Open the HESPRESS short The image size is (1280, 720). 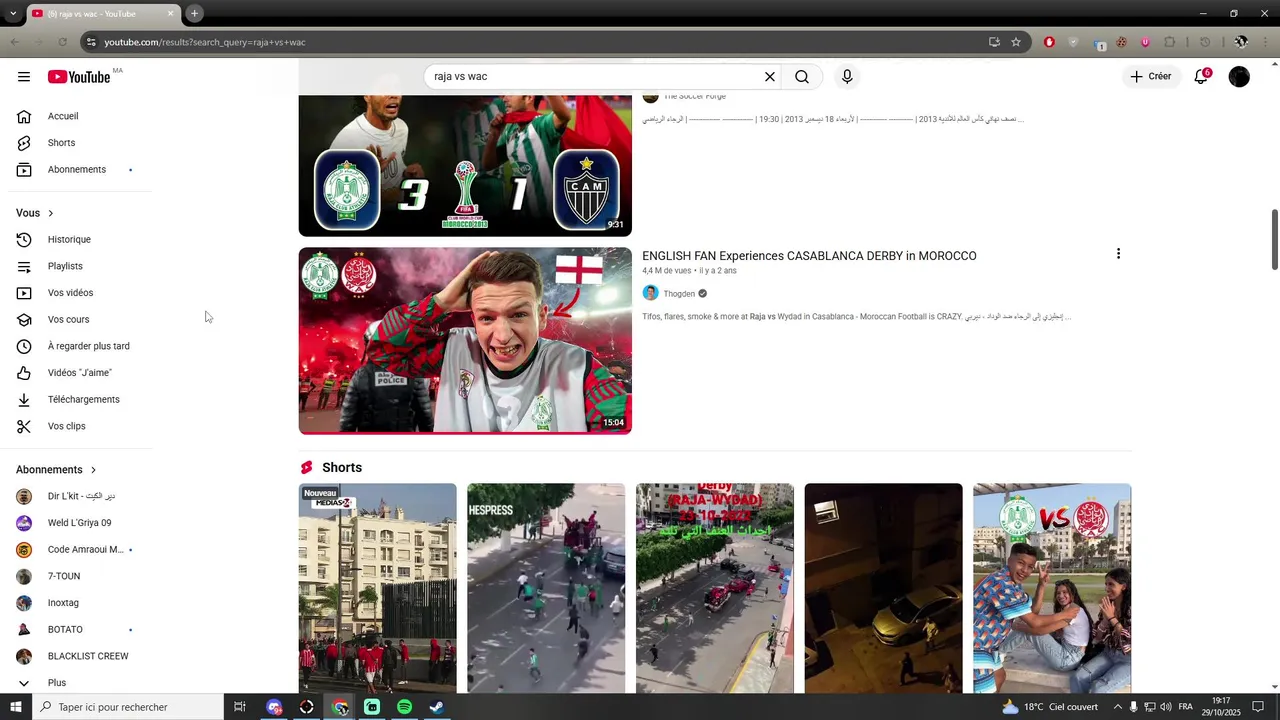(546, 588)
